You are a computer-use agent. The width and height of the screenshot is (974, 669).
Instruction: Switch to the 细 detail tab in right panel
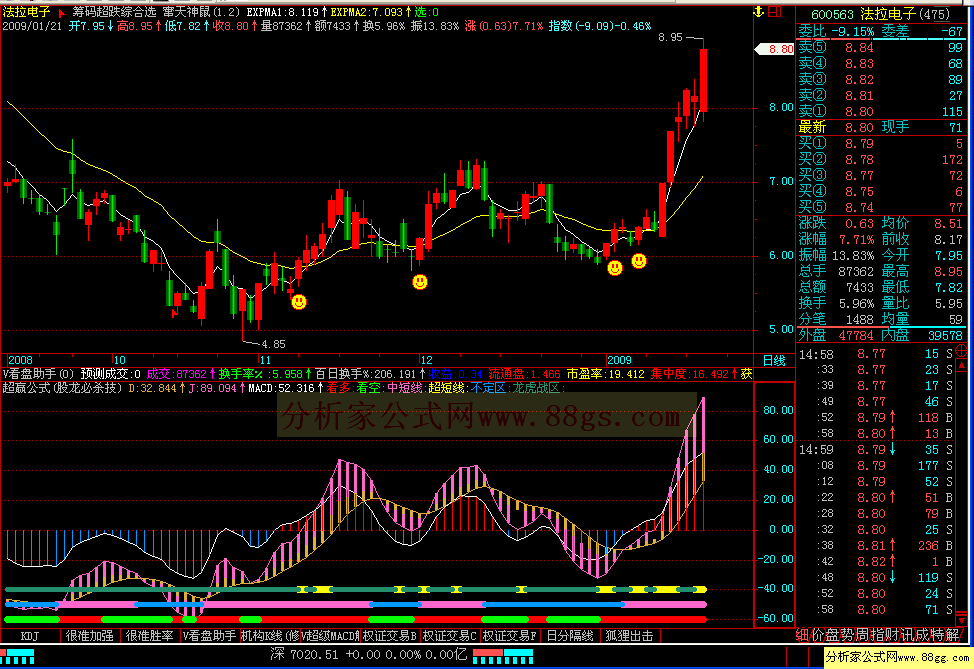[803, 635]
